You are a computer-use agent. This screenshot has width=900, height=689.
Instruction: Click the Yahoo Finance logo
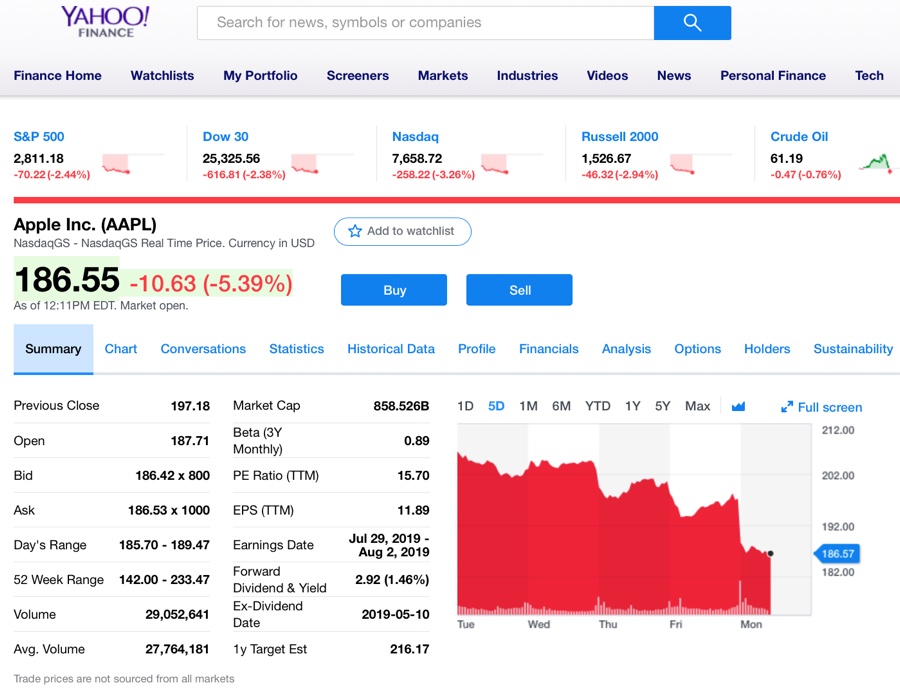pos(105,22)
